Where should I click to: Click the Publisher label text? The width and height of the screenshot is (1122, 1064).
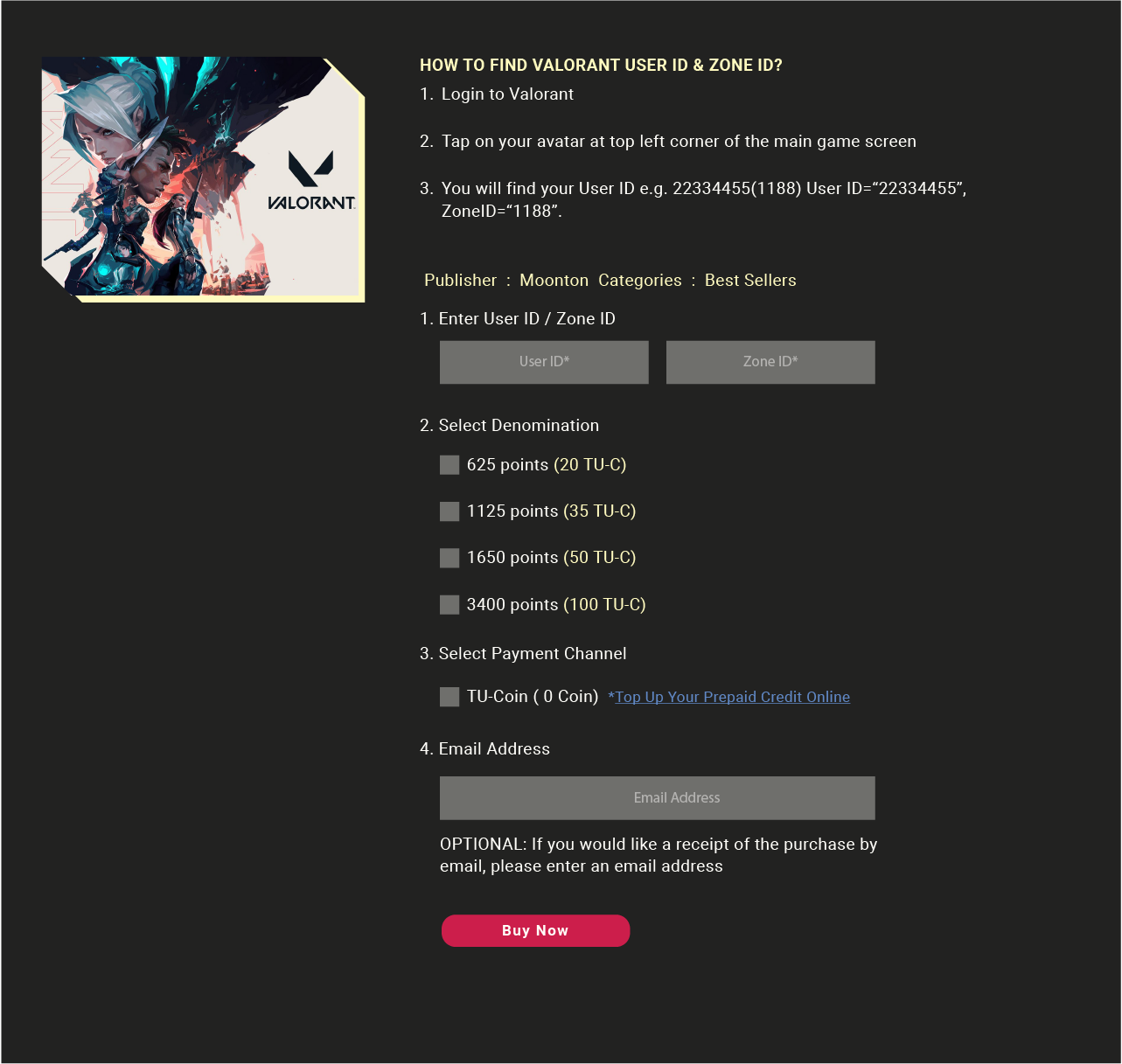click(x=460, y=281)
